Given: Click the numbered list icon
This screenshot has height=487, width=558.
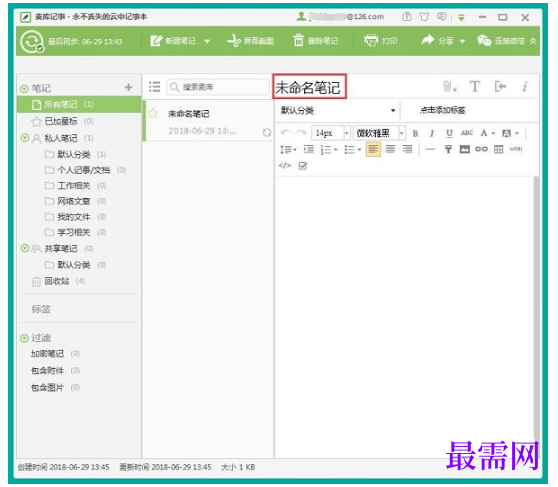Looking at the screenshot, I should (x=328, y=150).
